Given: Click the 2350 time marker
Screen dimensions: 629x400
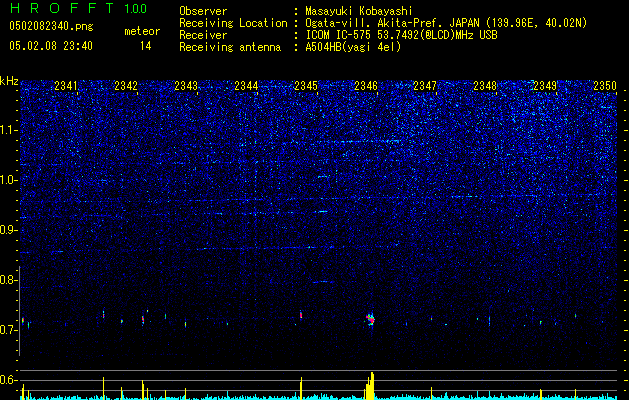Looking at the screenshot, I should 605,85.
